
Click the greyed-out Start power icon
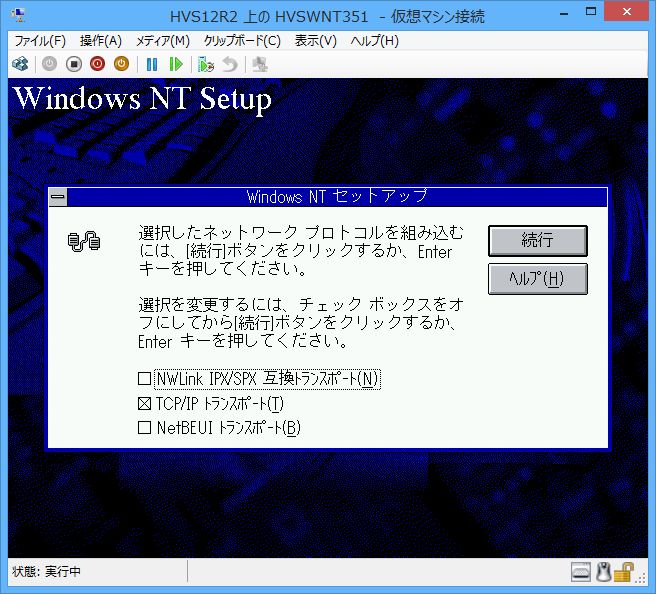click(49, 64)
